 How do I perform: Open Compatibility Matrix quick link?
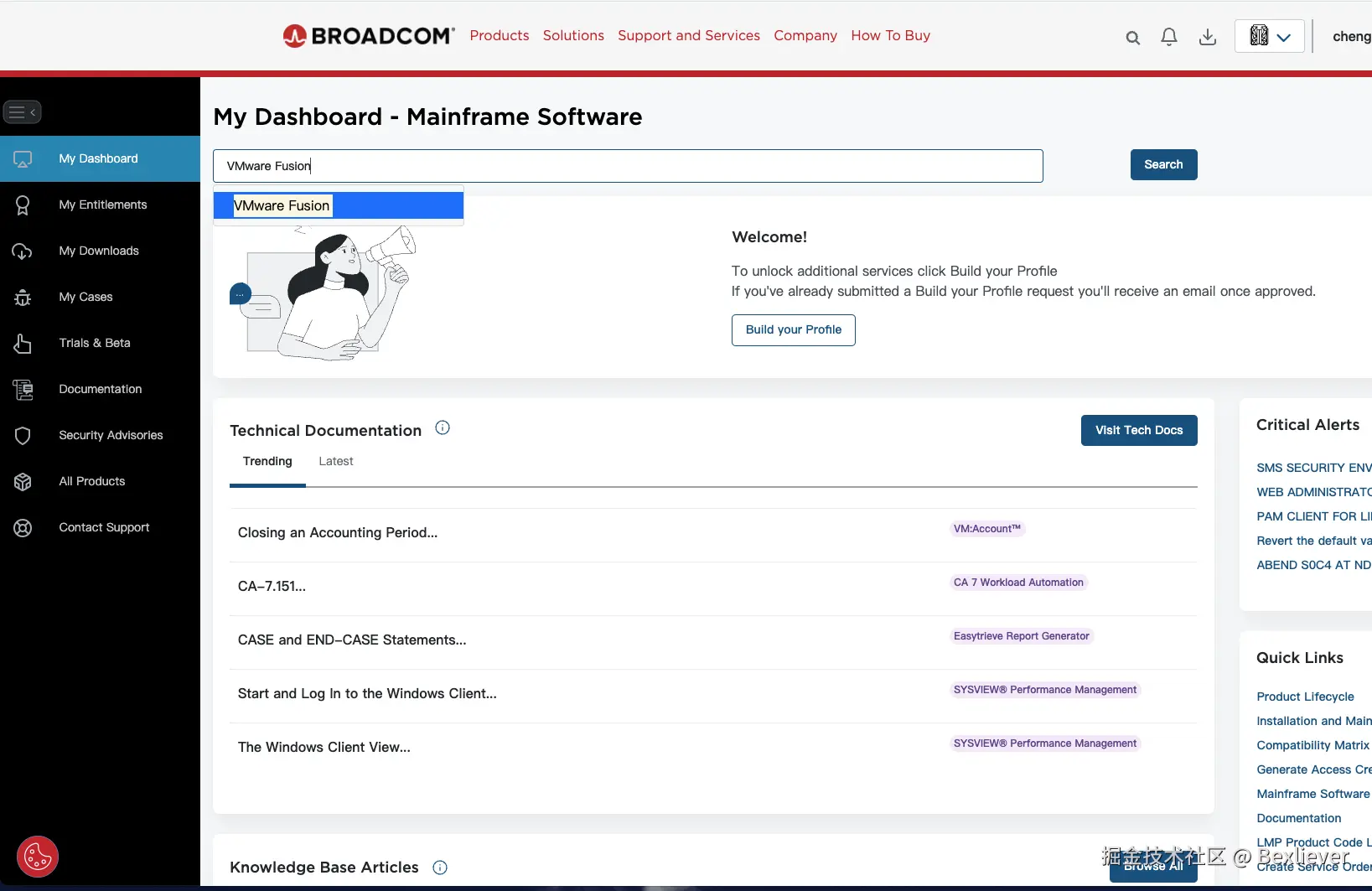1312,745
